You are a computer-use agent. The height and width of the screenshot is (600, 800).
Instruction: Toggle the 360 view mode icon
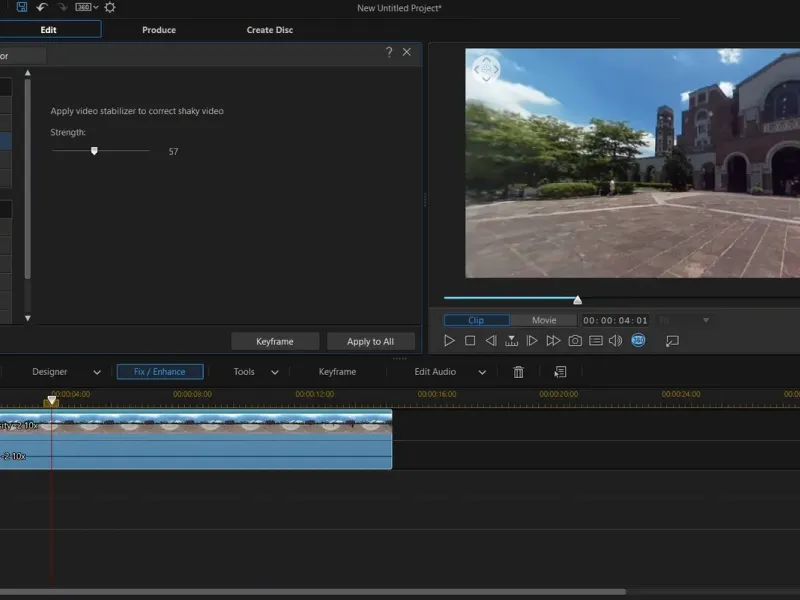pyautogui.click(x=638, y=341)
